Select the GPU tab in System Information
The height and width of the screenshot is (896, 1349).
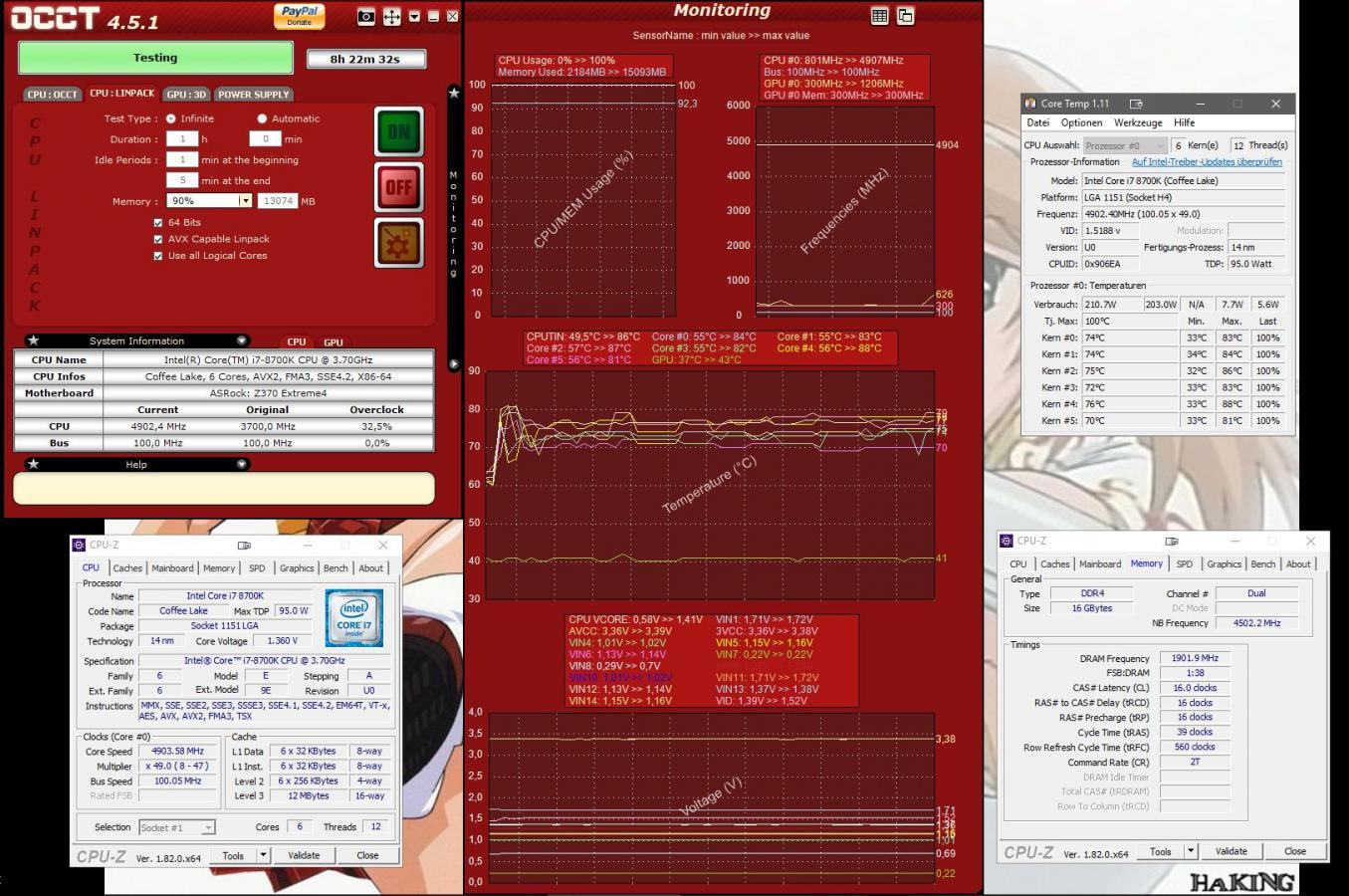point(334,341)
